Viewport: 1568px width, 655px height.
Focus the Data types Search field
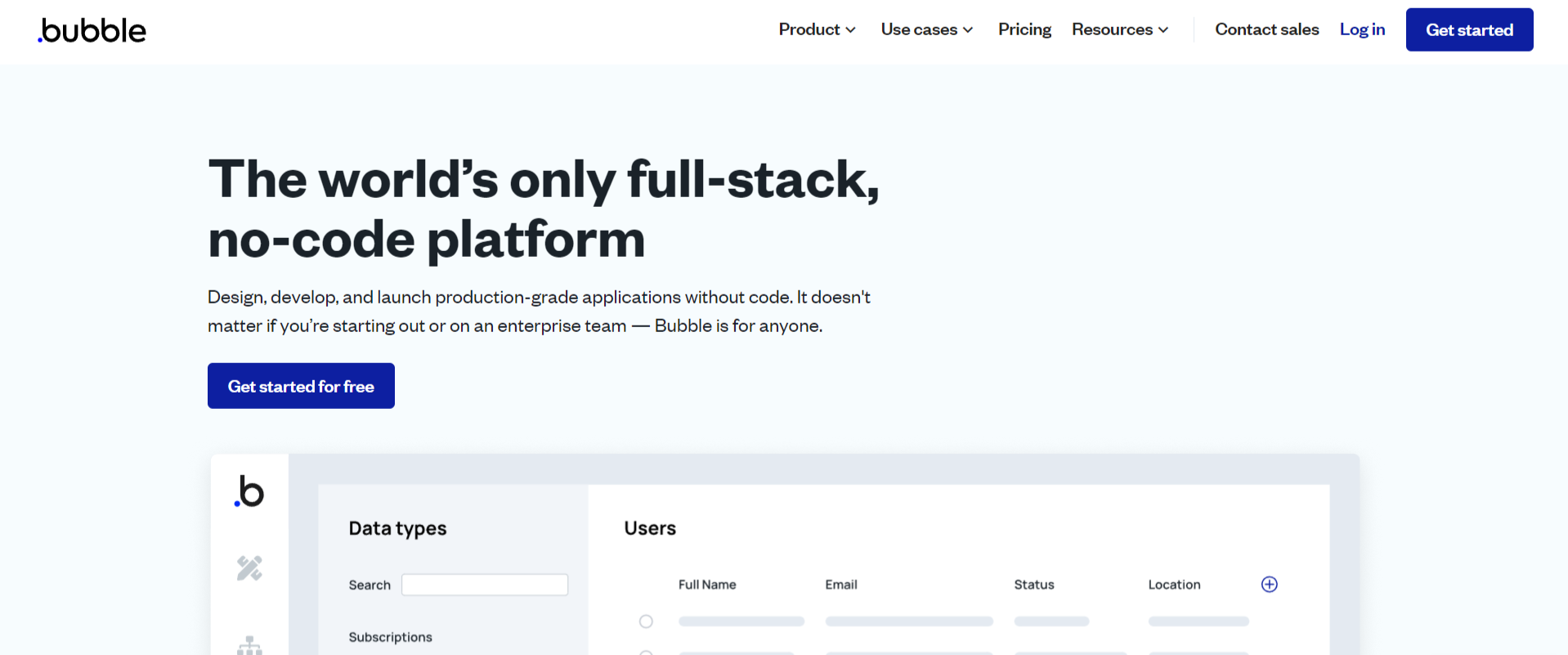click(485, 585)
